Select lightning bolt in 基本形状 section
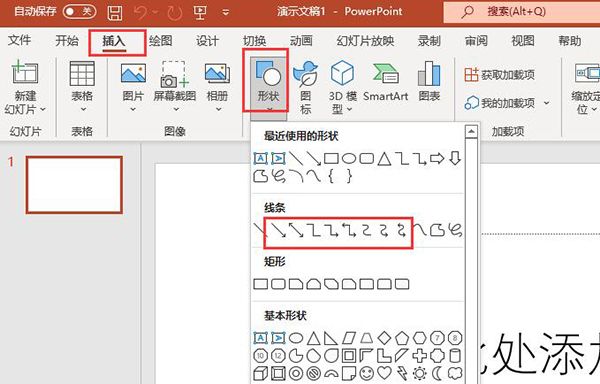 [402, 373]
